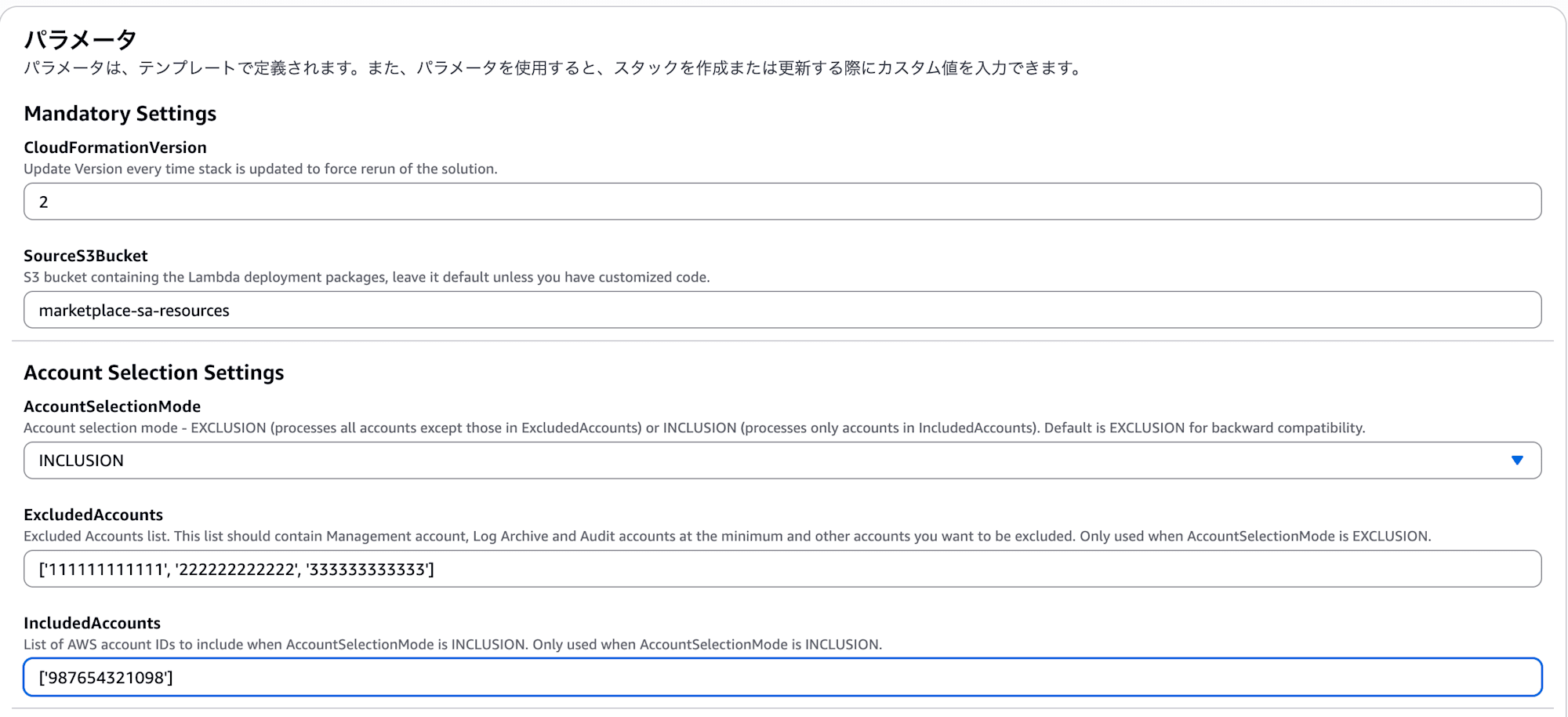
Task: Click the Mandatory Settings heading
Action: (x=120, y=114)
